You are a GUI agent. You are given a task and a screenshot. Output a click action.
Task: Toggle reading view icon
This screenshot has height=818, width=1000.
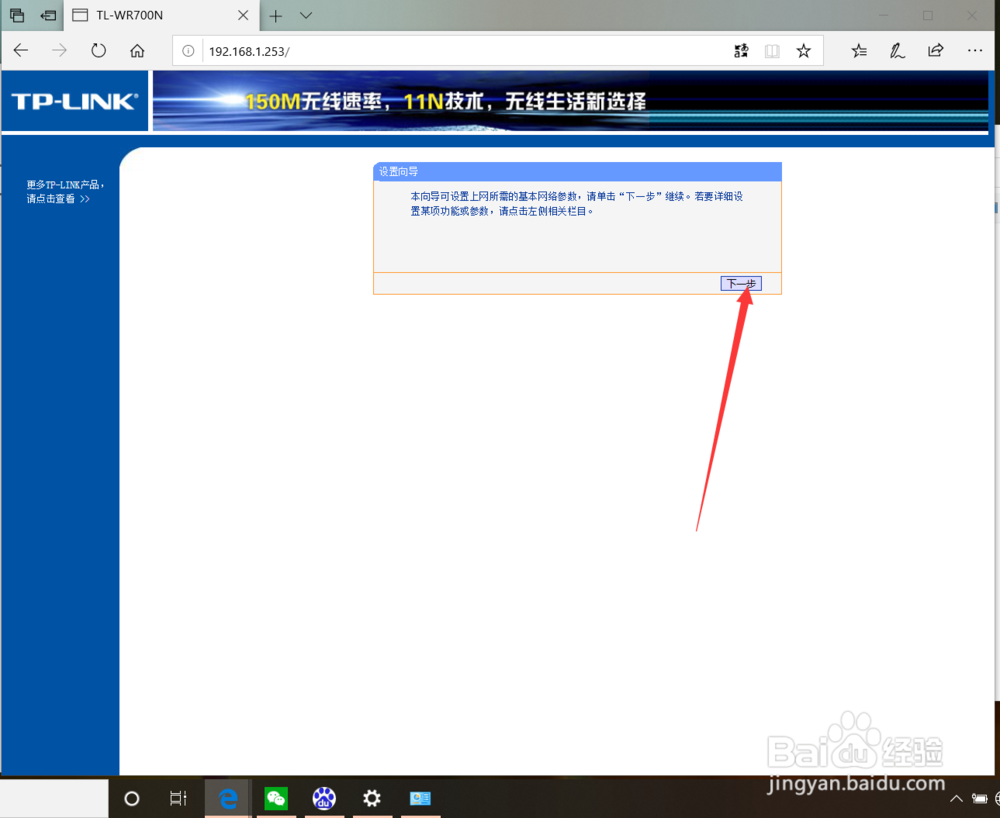772,51
